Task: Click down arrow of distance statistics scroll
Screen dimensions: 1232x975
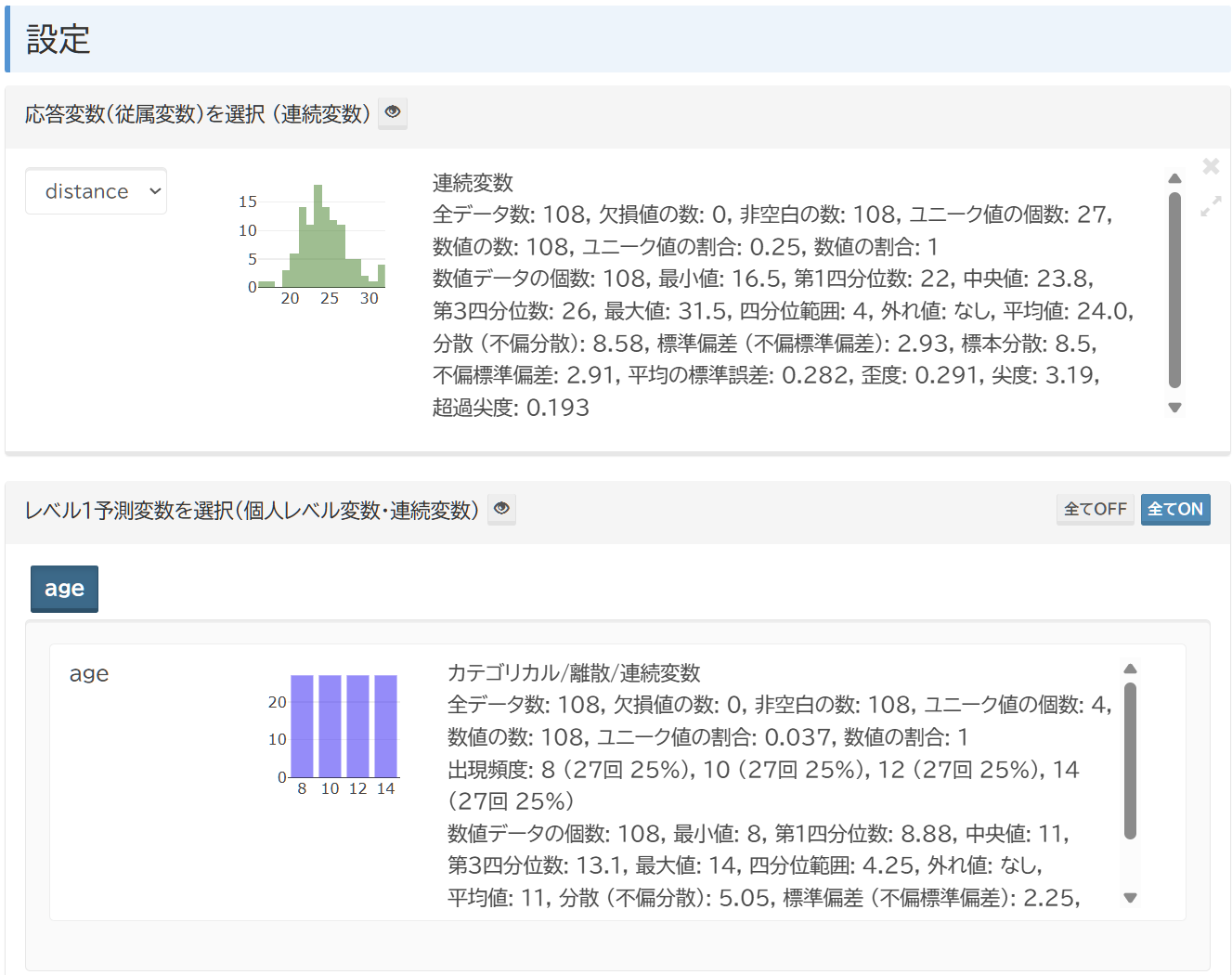Action: (x=1174, y=408)
